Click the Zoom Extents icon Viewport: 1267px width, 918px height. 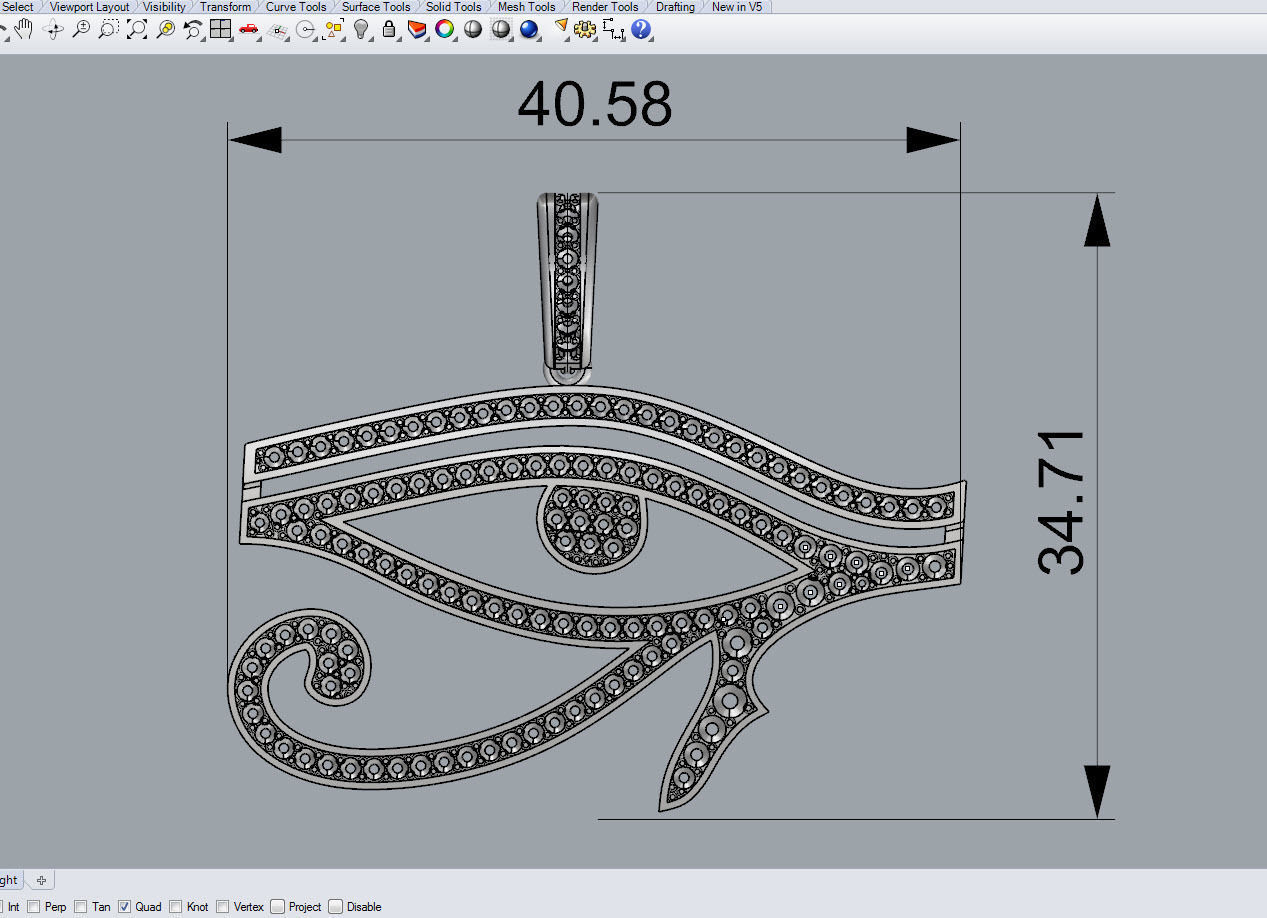click(137, 30)
